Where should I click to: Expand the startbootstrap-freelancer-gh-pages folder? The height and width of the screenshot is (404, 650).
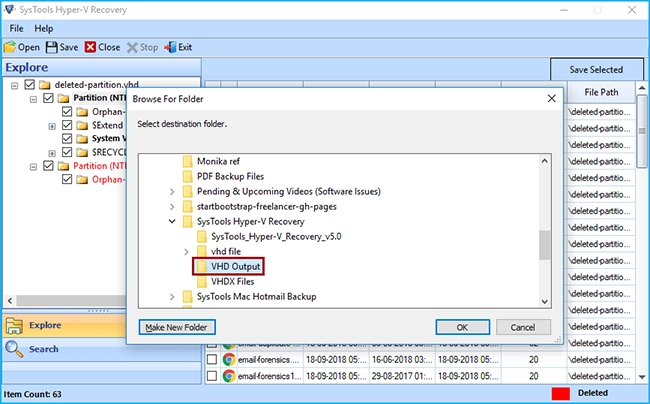[x=172, y=206]
